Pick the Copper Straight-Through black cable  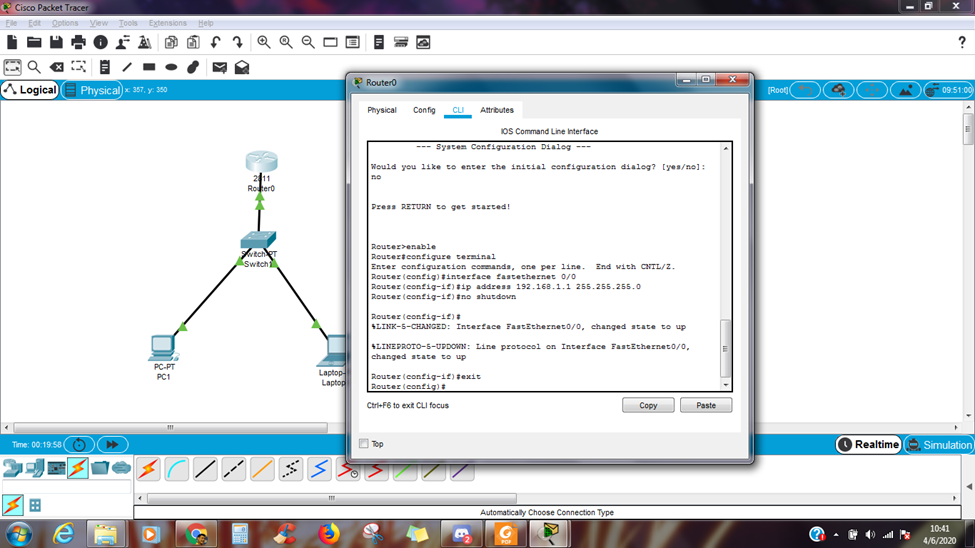coord(205,470)
